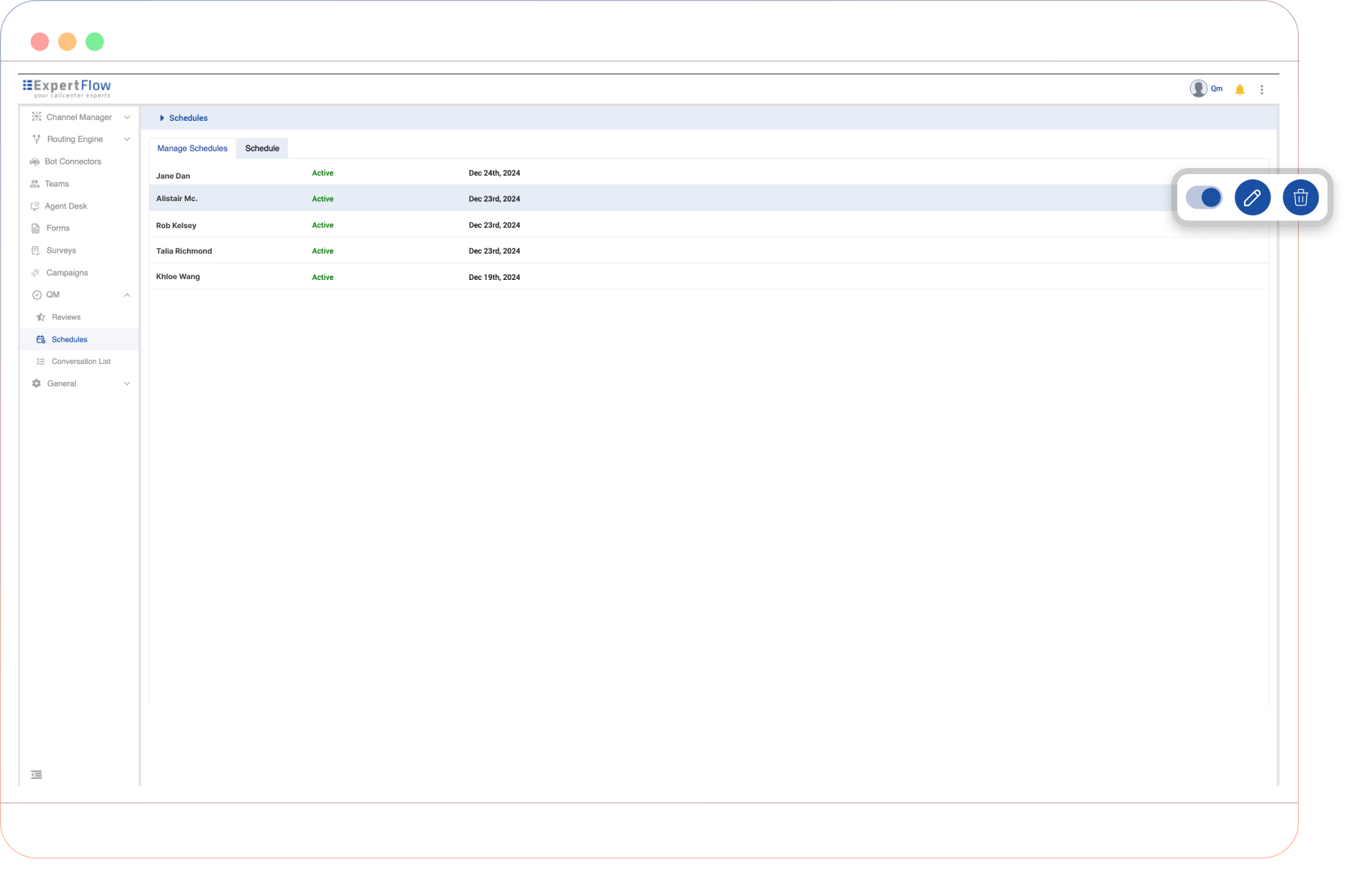Click the Schedules breadcrumb arrow
This screenshot has width=1362, height=896.
coord(162,119)
